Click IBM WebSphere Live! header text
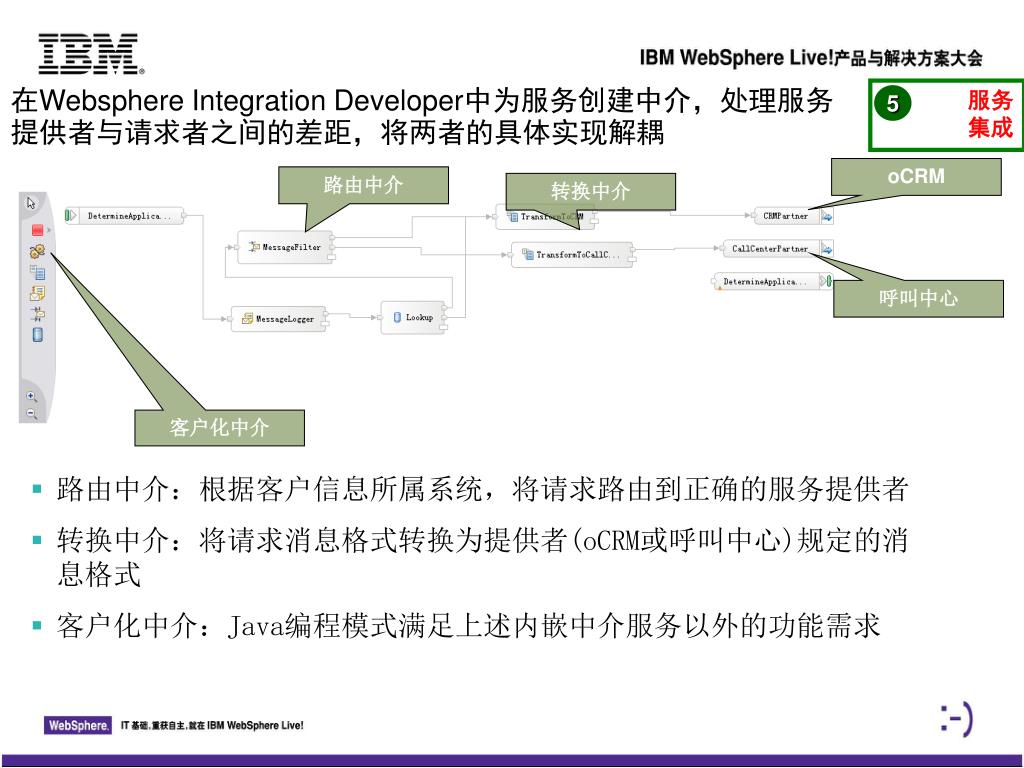Screen dimensions: 1024x768 point(811,57)
